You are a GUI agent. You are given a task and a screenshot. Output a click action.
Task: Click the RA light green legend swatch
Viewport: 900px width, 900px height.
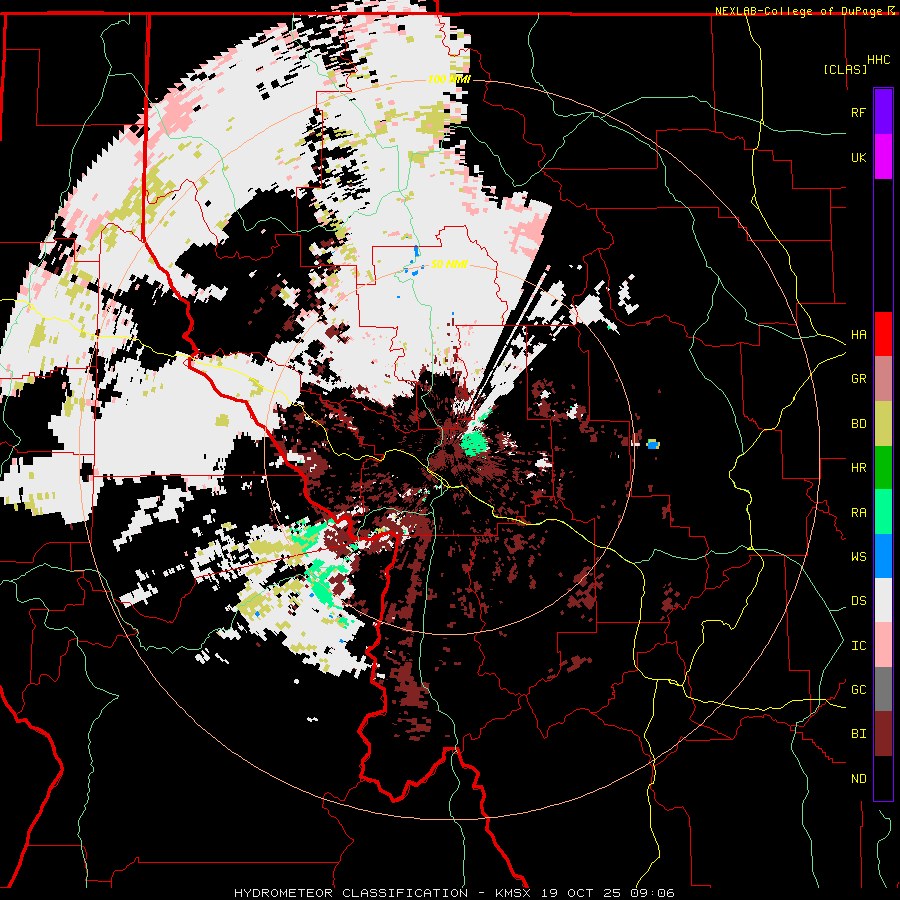point(883,512)
